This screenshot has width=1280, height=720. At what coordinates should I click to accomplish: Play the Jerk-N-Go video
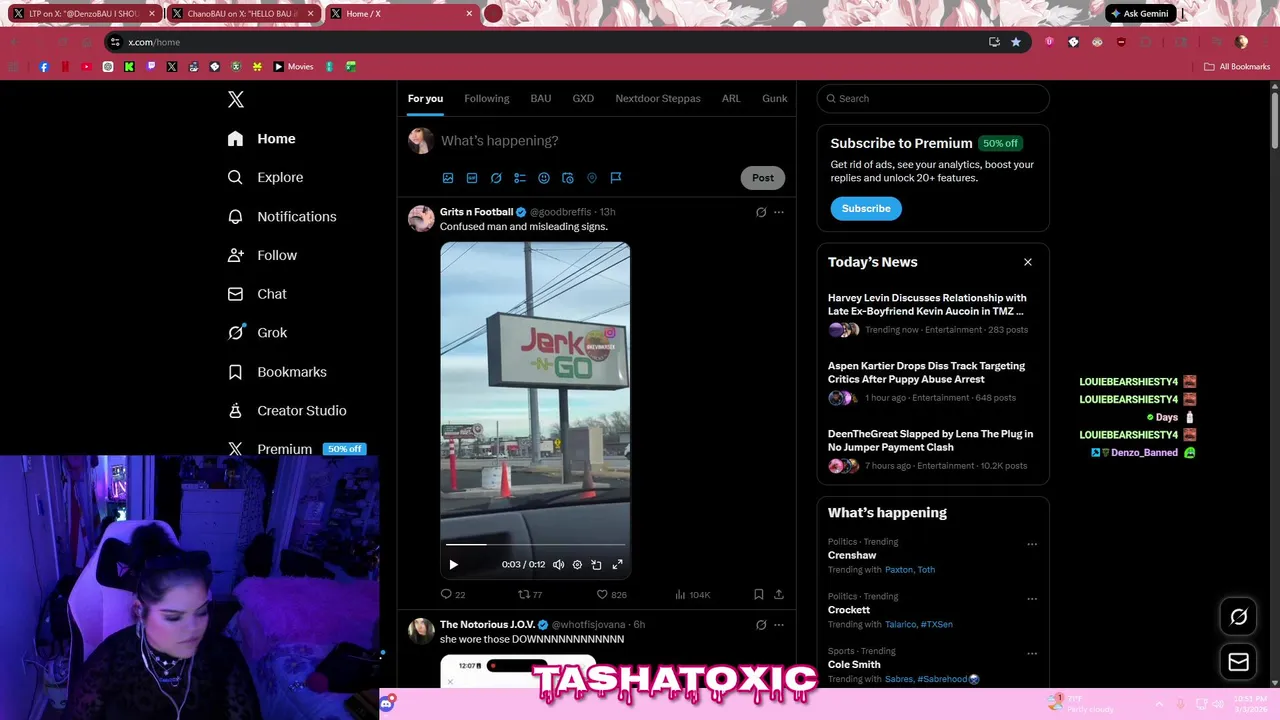pyautogui.click(x=453, y=565)
